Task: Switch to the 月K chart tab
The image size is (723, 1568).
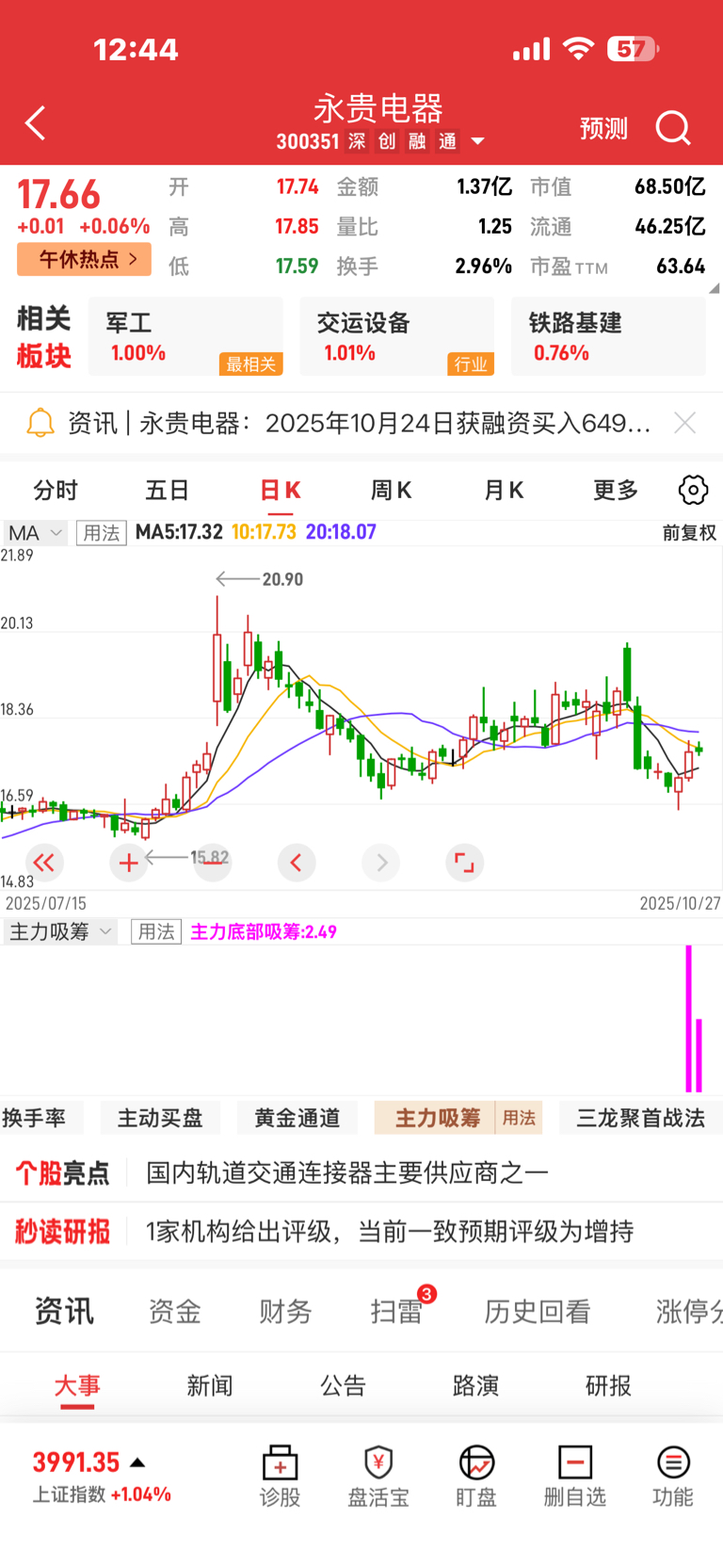Action: pos(504,490)
